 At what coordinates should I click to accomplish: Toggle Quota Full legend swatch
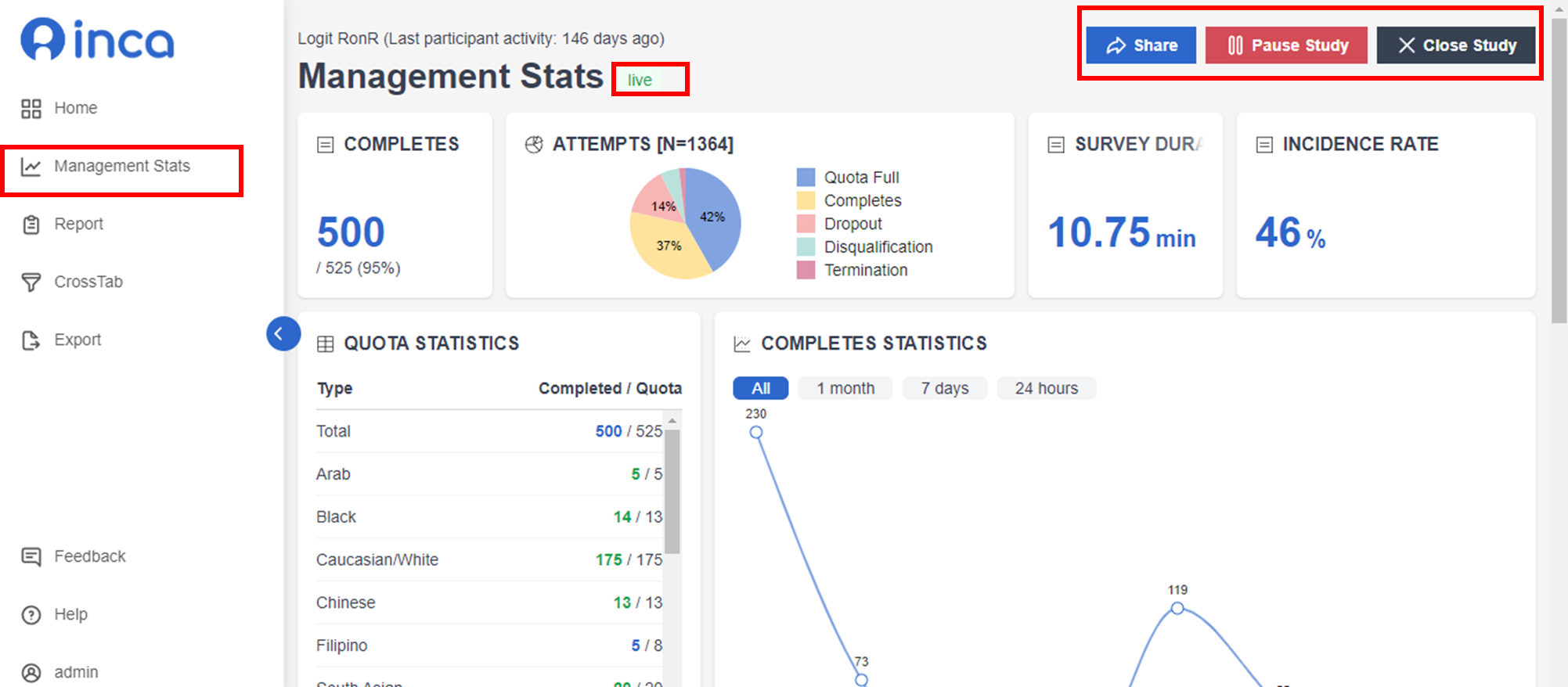click(806, 178)
